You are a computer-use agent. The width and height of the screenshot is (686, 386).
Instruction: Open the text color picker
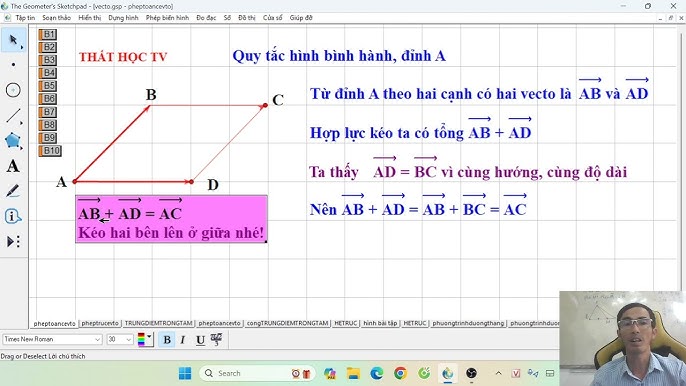point(145,340)
